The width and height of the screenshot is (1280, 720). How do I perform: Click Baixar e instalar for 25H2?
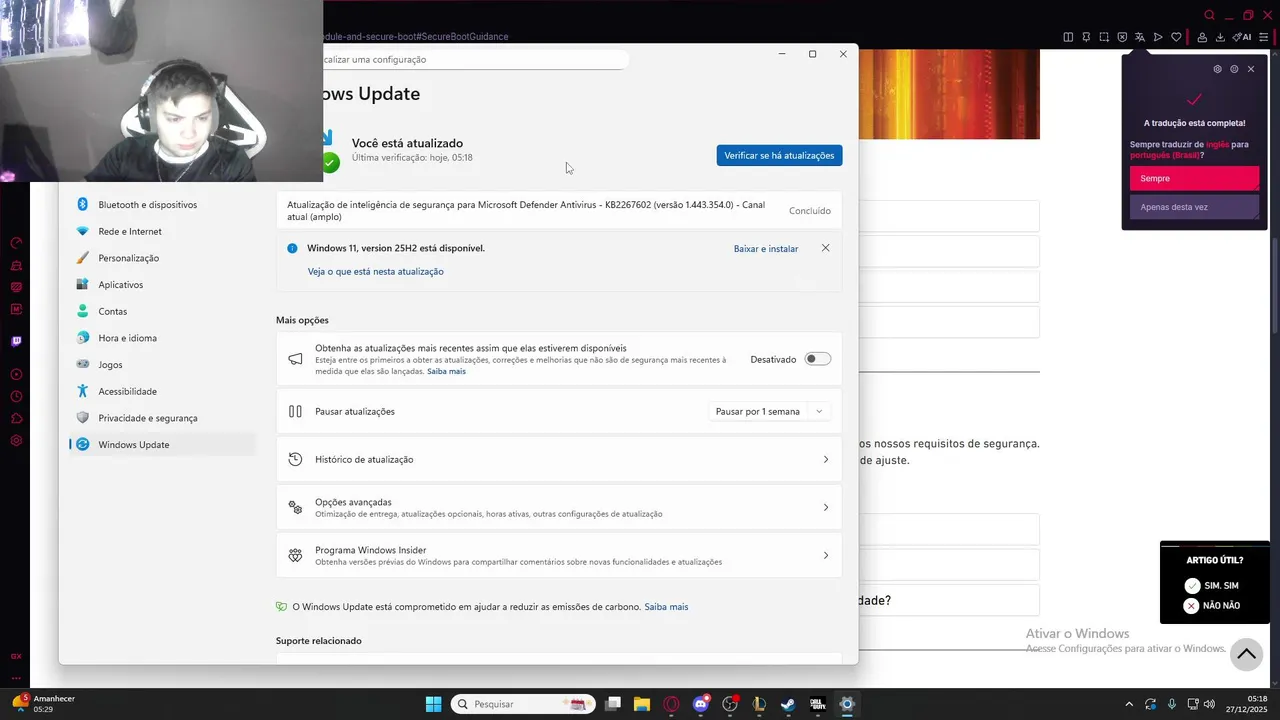(x=766, y=248)
